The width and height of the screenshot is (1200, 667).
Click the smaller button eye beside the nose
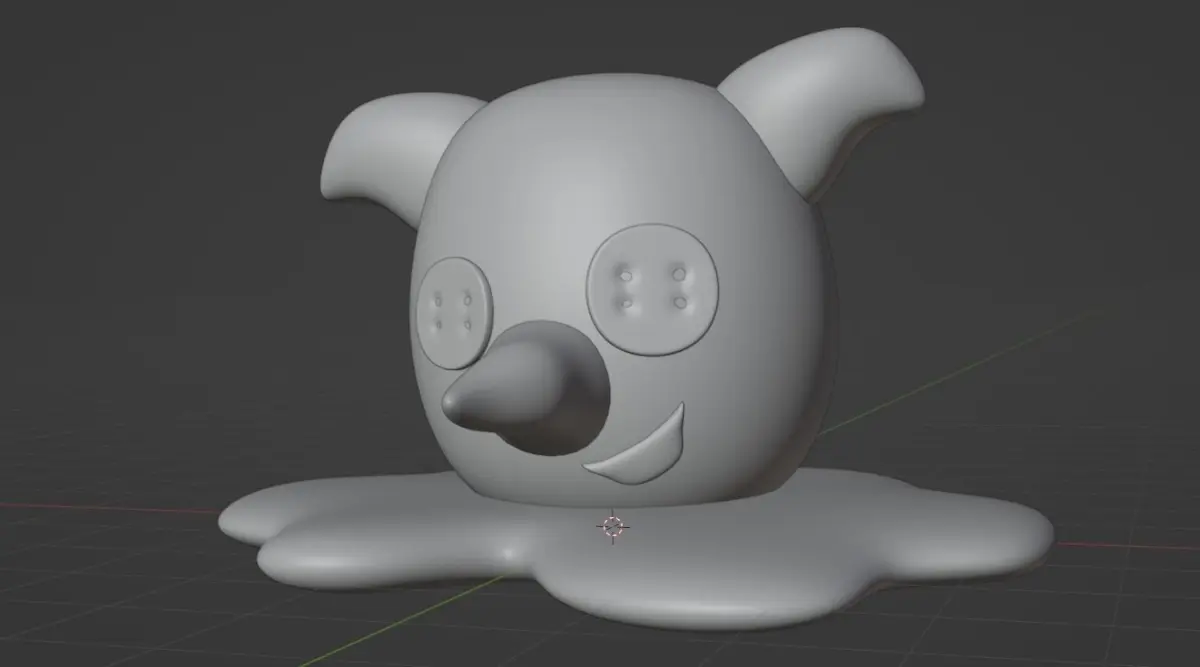455,311
